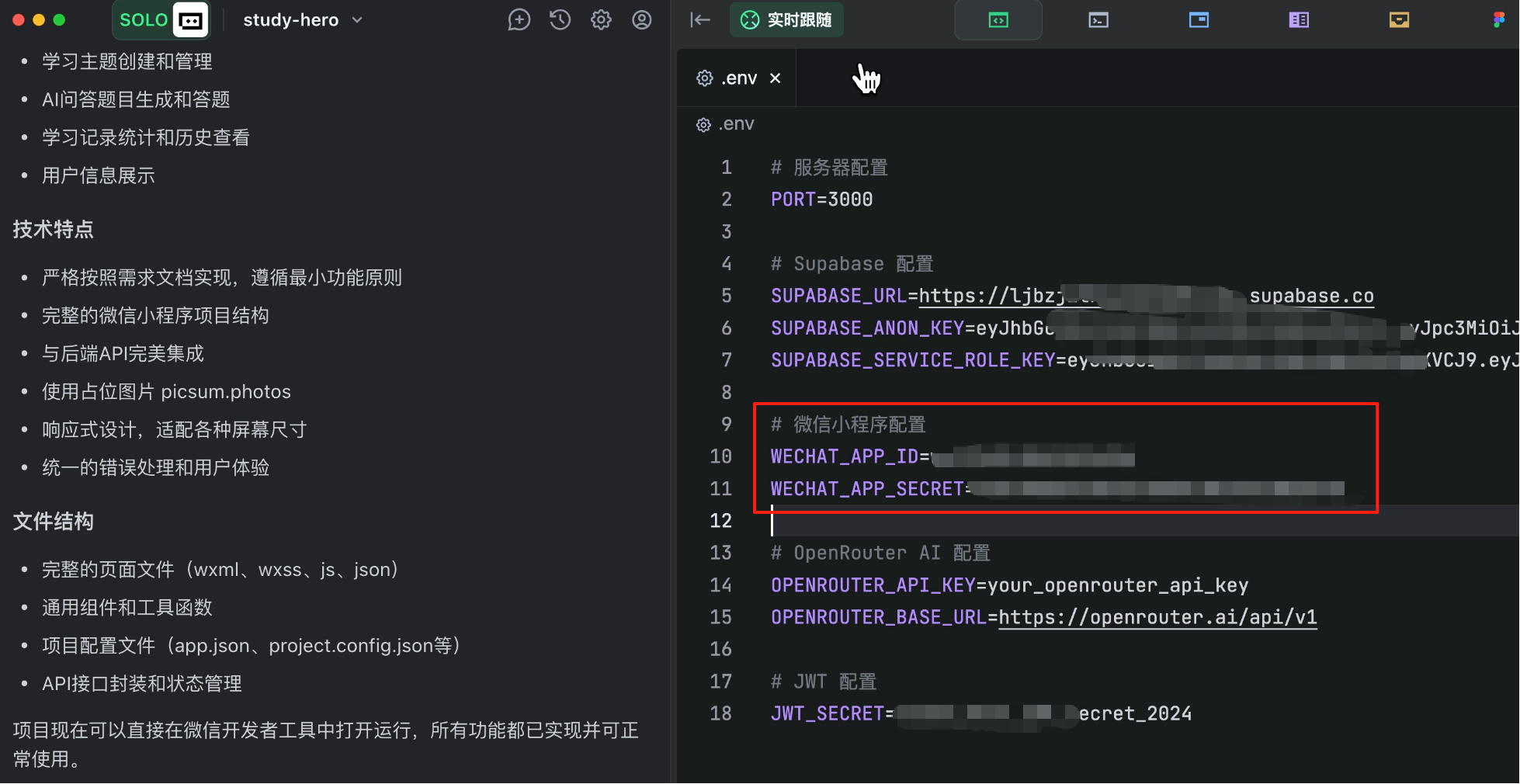Select the .env editor tab

738,78
